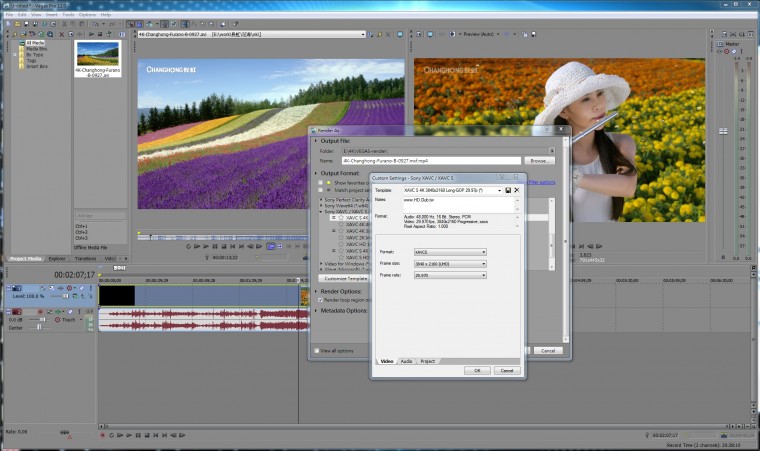Click the 4K-Changhong-Furano media thumbnail
The image size is (760, 451).
[x=97, y=54]
